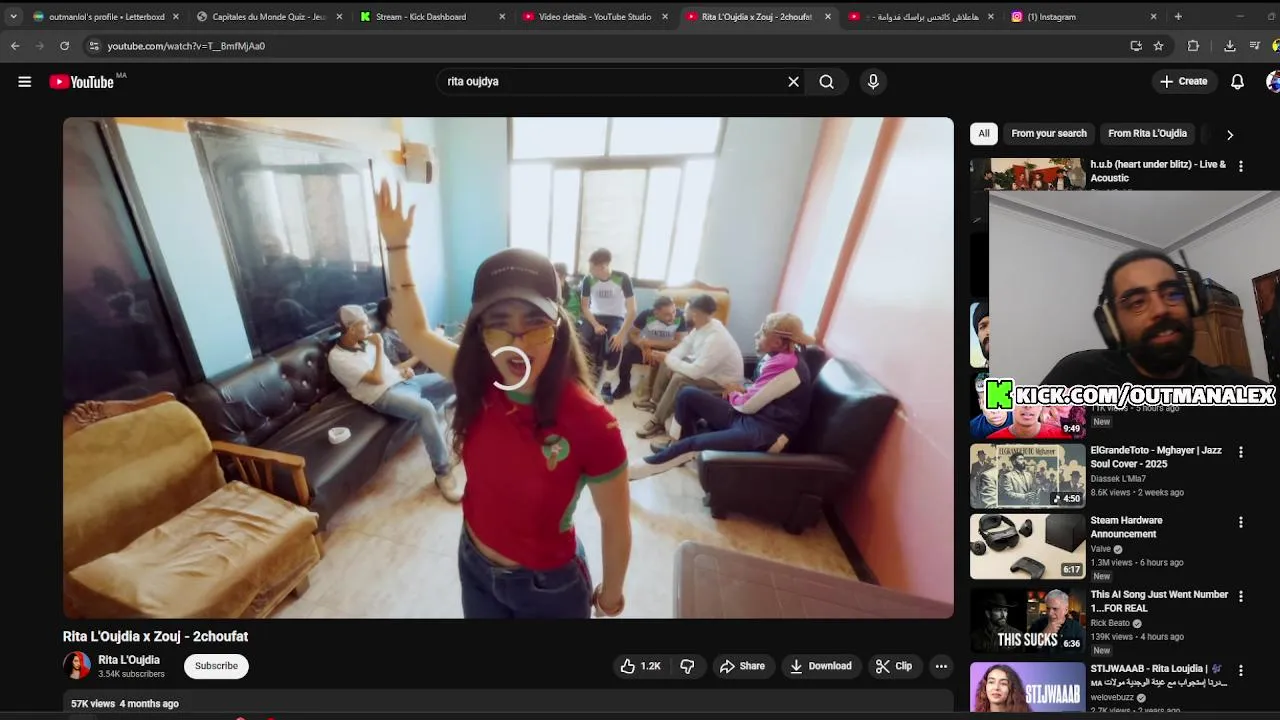Select the From Rita L'Oujdia chip
This screenshot has height=720, width=1280.
click(1147, 134)
